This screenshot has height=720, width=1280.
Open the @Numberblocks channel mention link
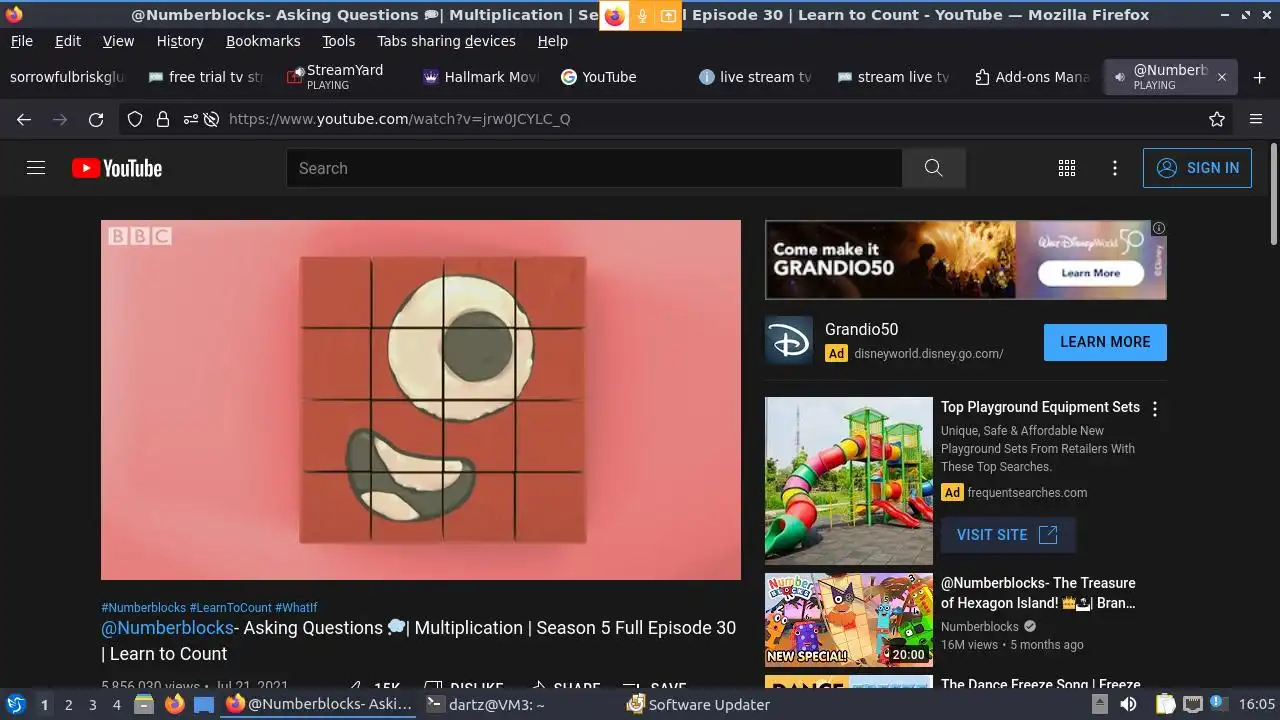click(x=167, y=628)
